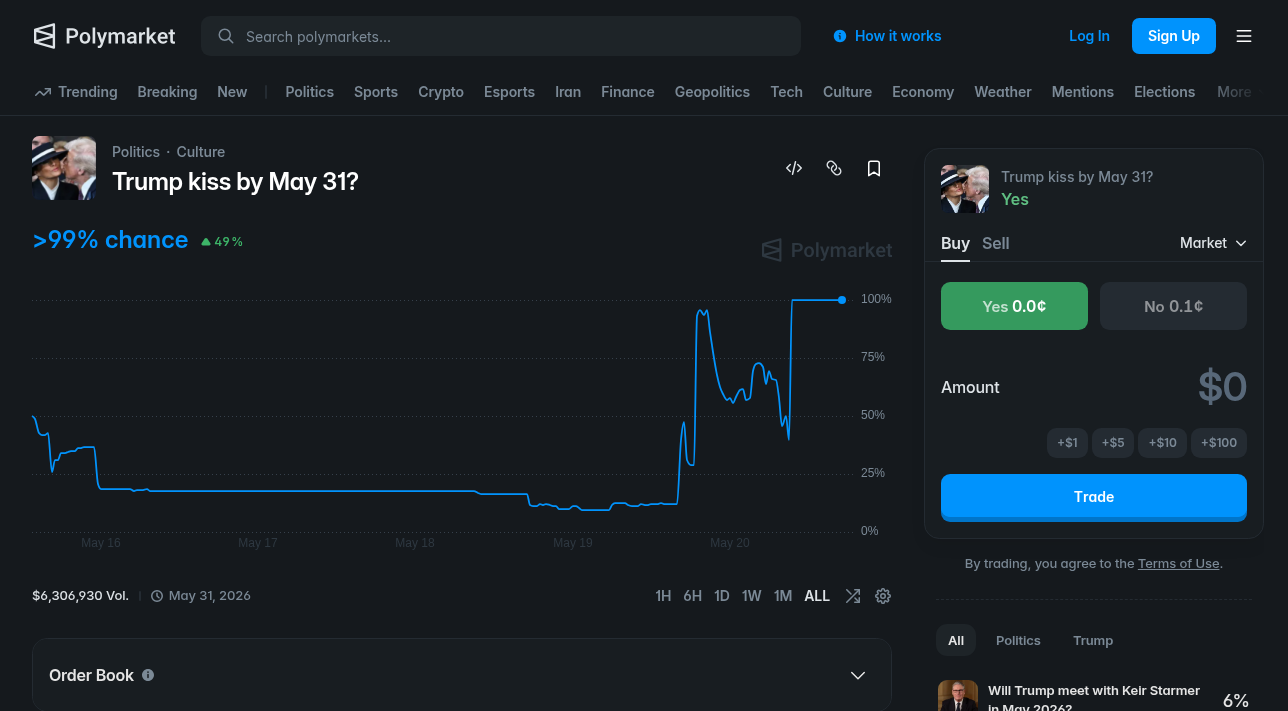
Task: Choose Yes 0.0¢ outcome
Action: (1014, 306)
